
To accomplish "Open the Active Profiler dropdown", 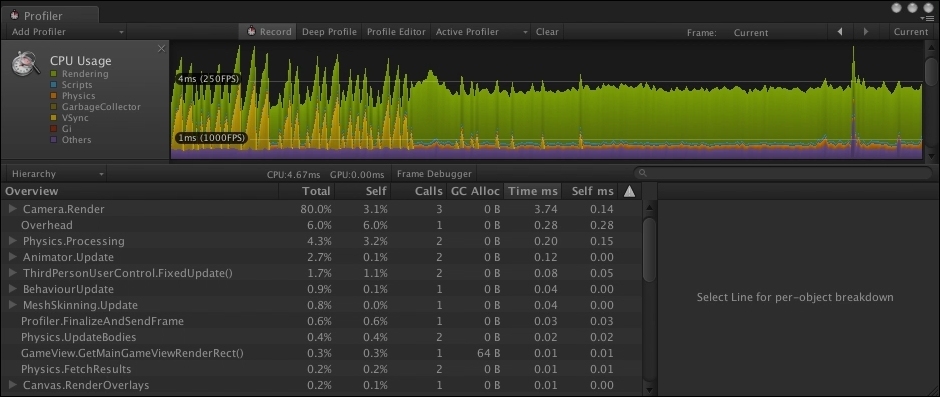I will click(481, 32).
